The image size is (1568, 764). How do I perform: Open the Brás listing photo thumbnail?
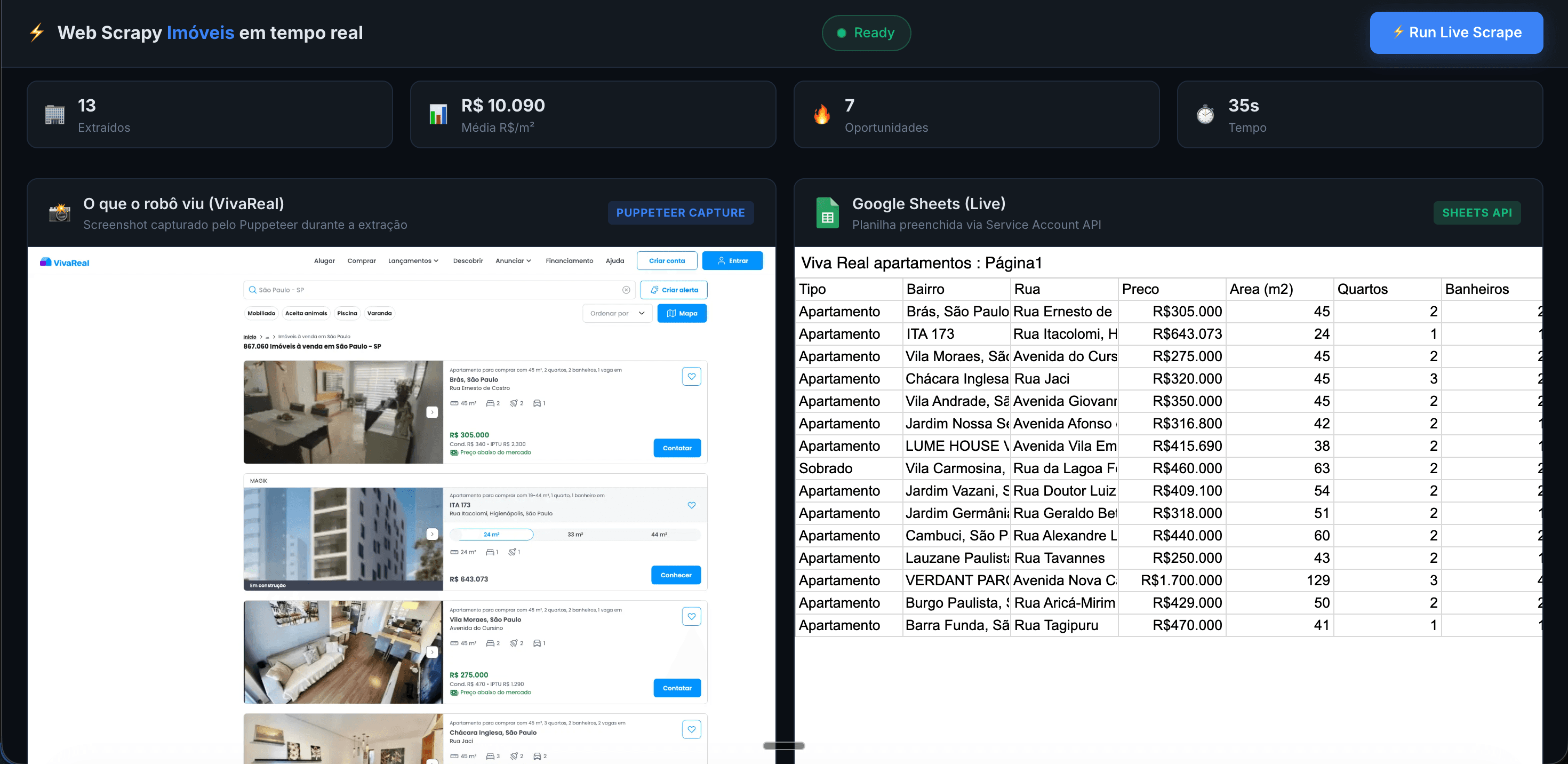pyautogui.click(x=343, y=412)
